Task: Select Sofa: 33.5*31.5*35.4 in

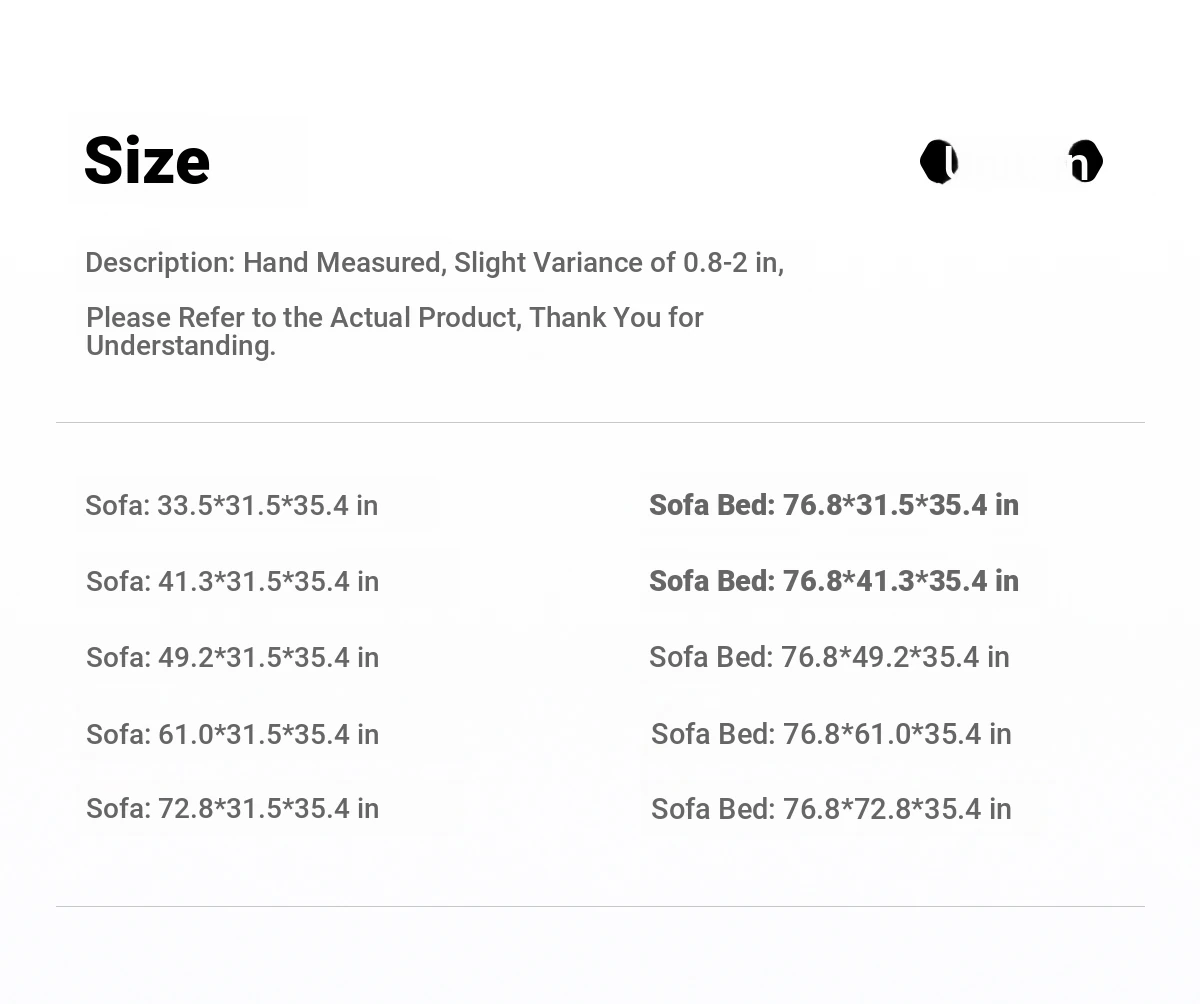Action: 232,506
